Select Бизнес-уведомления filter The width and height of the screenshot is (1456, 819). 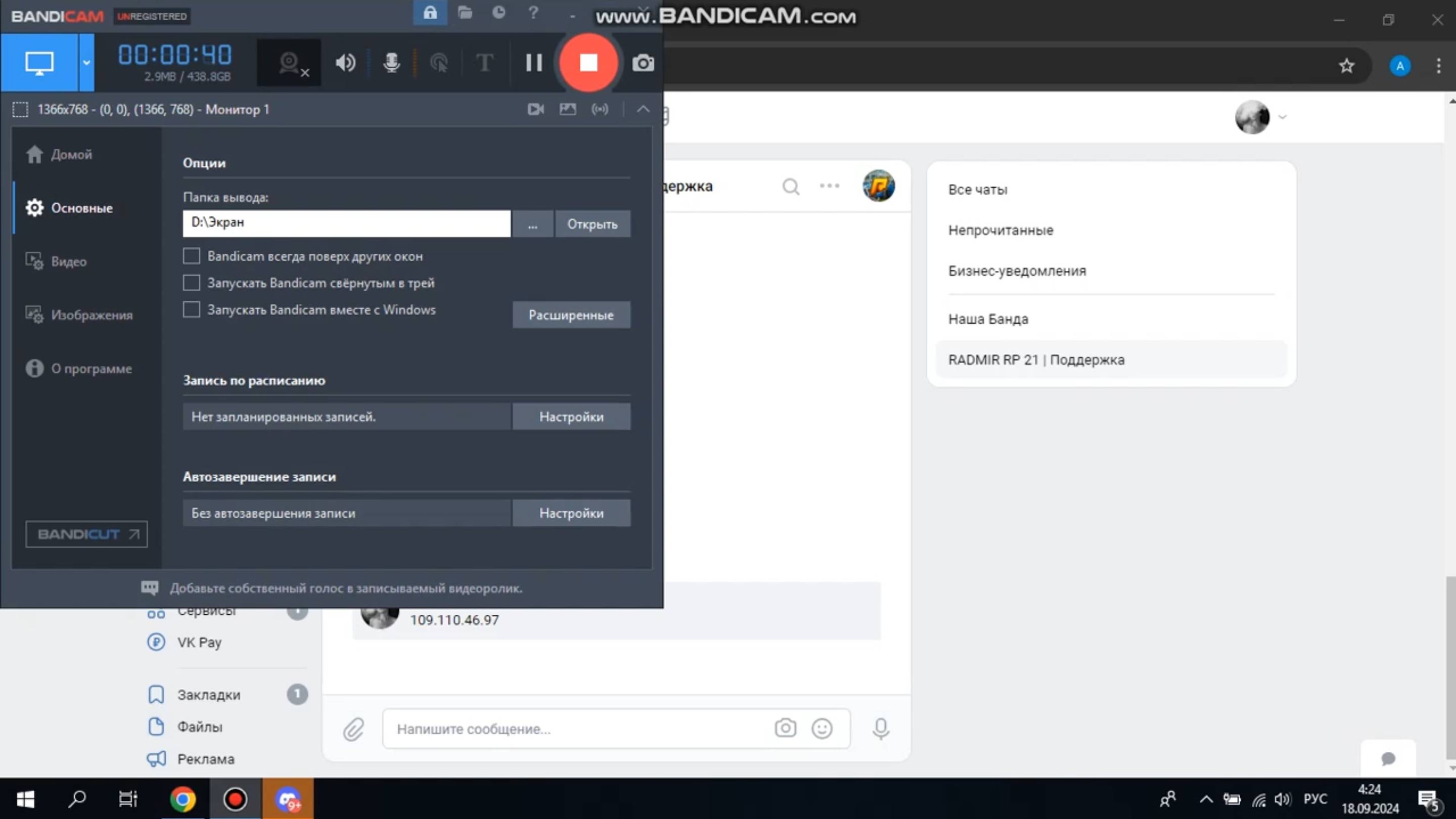coord(1017,271)
